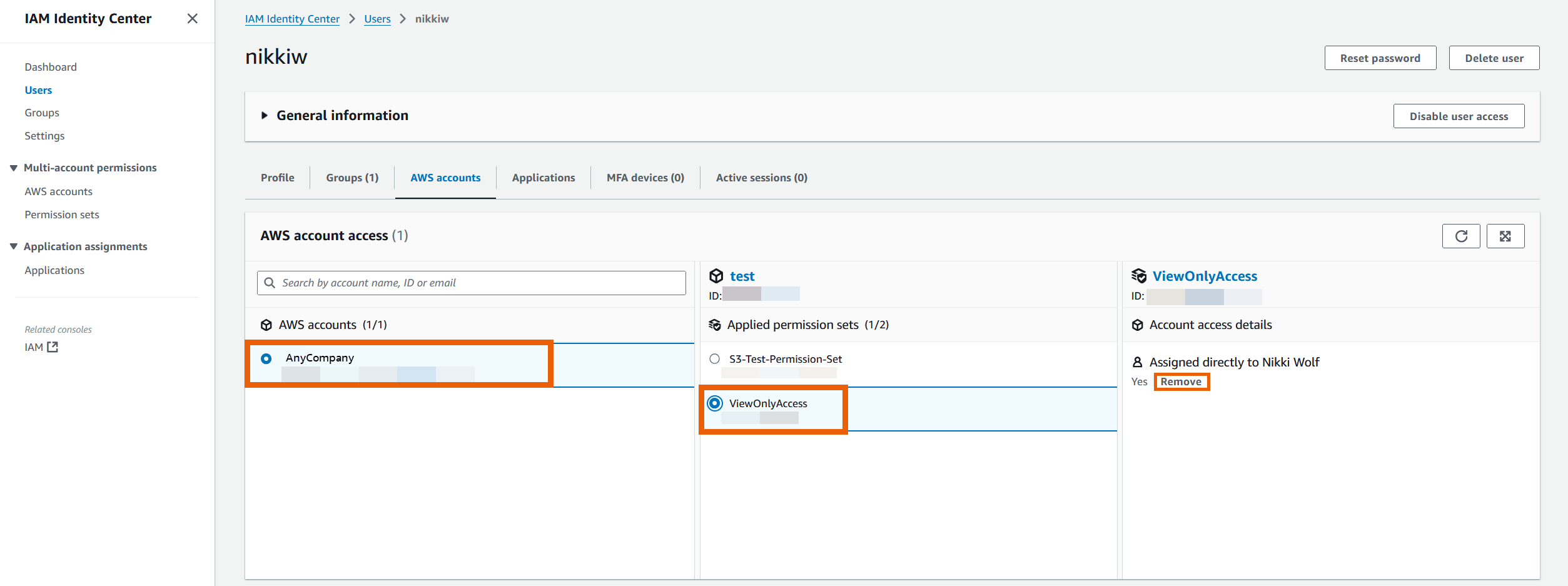
Task: Close the IAM Identity Center navigation pane
Action: coord(192,18)
